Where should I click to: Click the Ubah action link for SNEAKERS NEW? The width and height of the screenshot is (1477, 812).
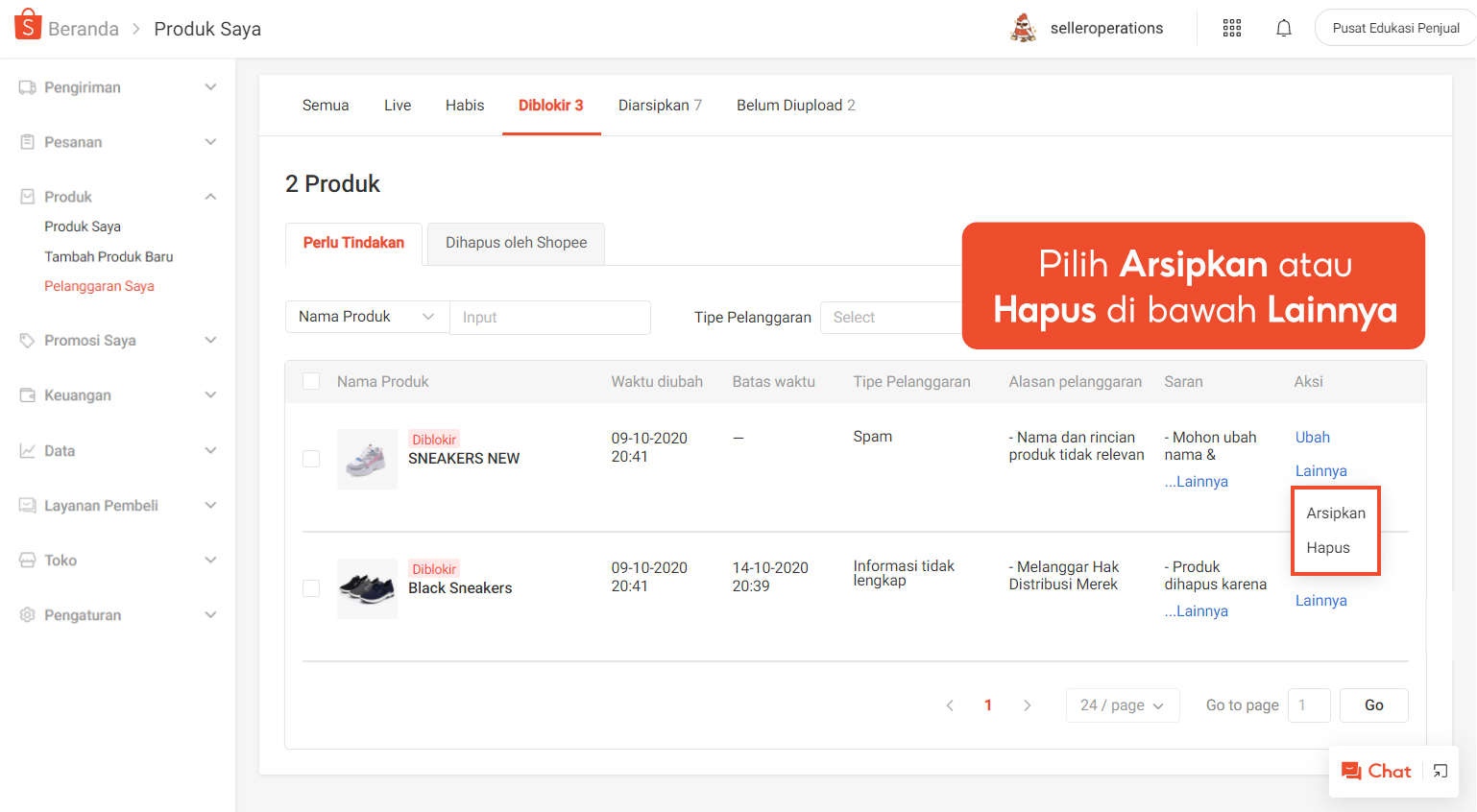pyautogui.click(x=1312, y=437)
